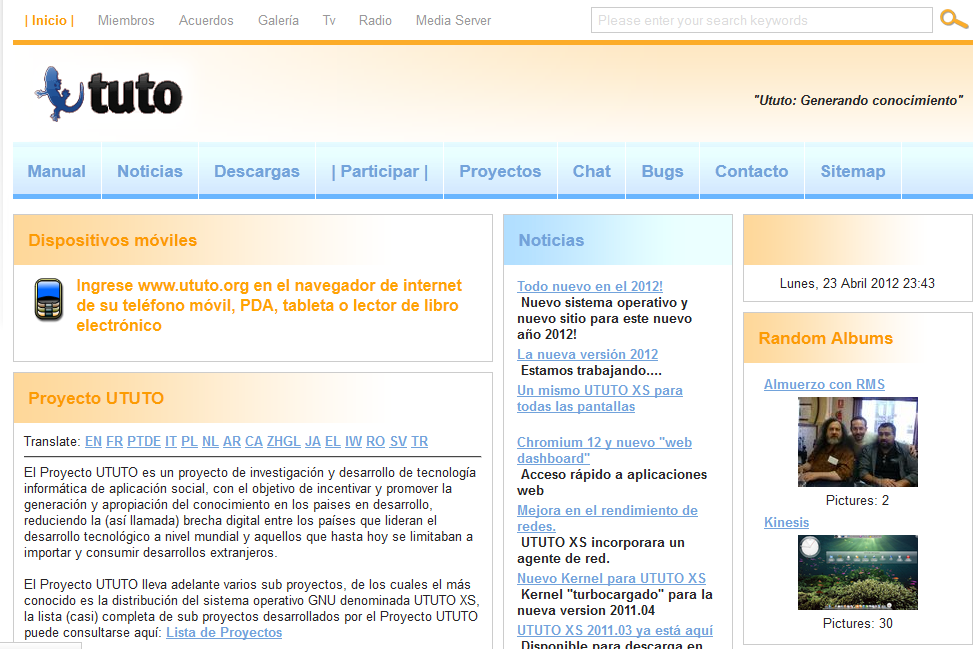Open the Nuevo Kernel para UTUTO XS article
This screenshot has height=649, width=976.
point(611,577)
